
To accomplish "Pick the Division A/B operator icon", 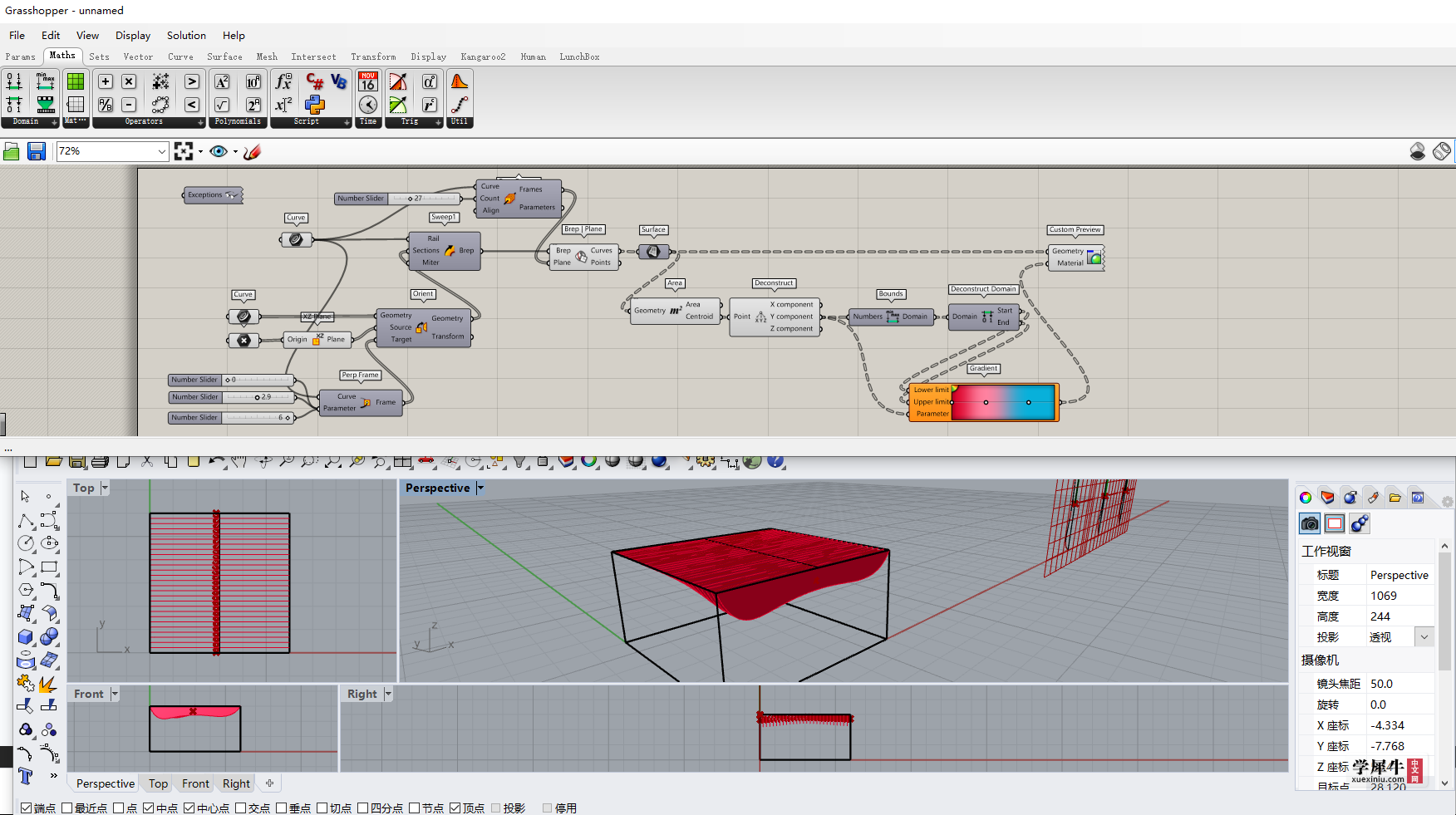I will (x=106, y=105).
